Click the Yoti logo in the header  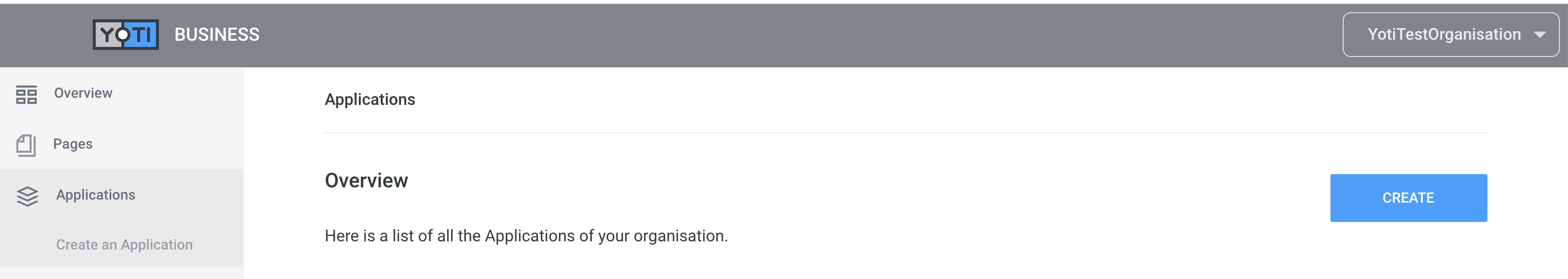click(x=125, y=35)
